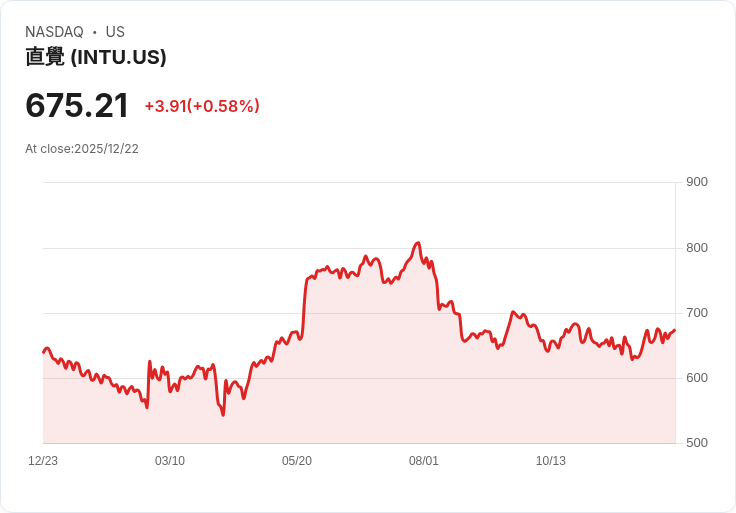Click the 900 y-axis label
736x513 pixels.
pos(696,182)
